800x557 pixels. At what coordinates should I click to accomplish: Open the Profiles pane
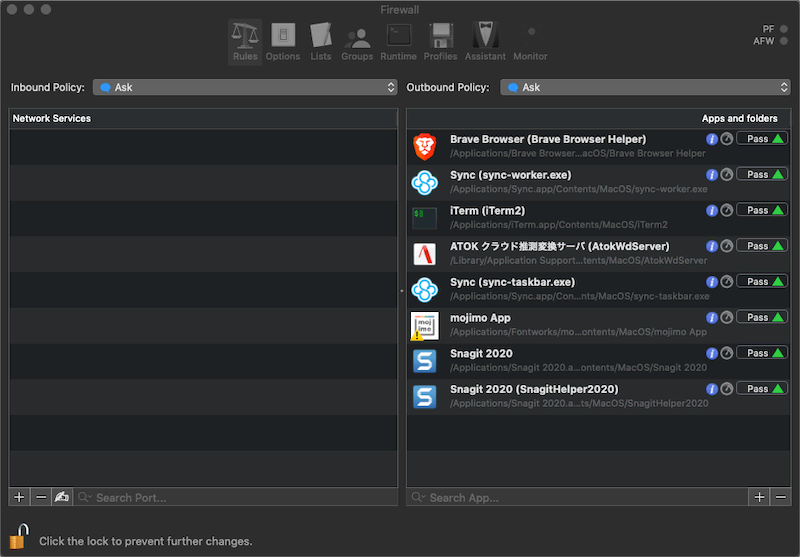click(x=440, y=41)
